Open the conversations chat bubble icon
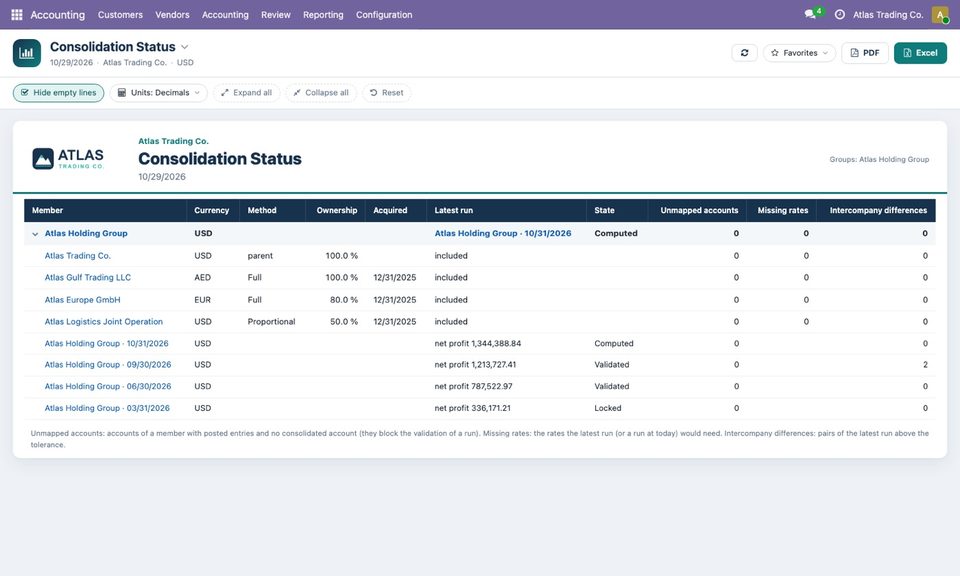The image size is (960, 576). (x=810, y=14)
